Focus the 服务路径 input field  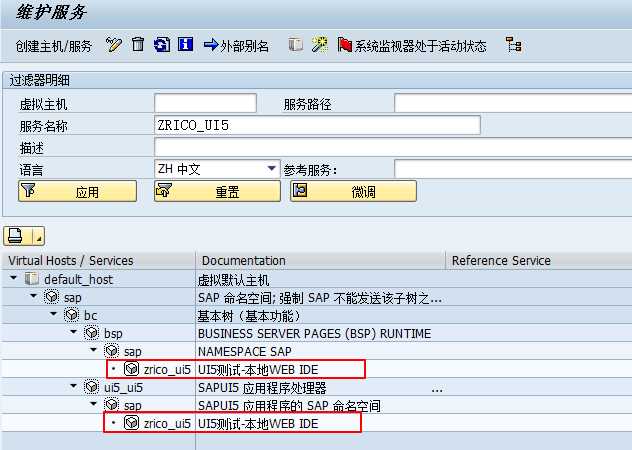click(513, 103)
